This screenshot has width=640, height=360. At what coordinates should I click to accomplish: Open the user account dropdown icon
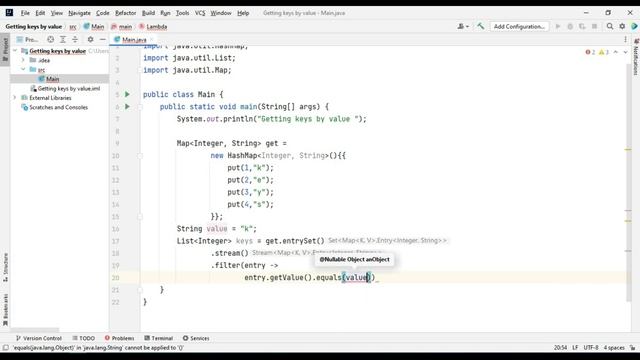click(x=463, y=26)
